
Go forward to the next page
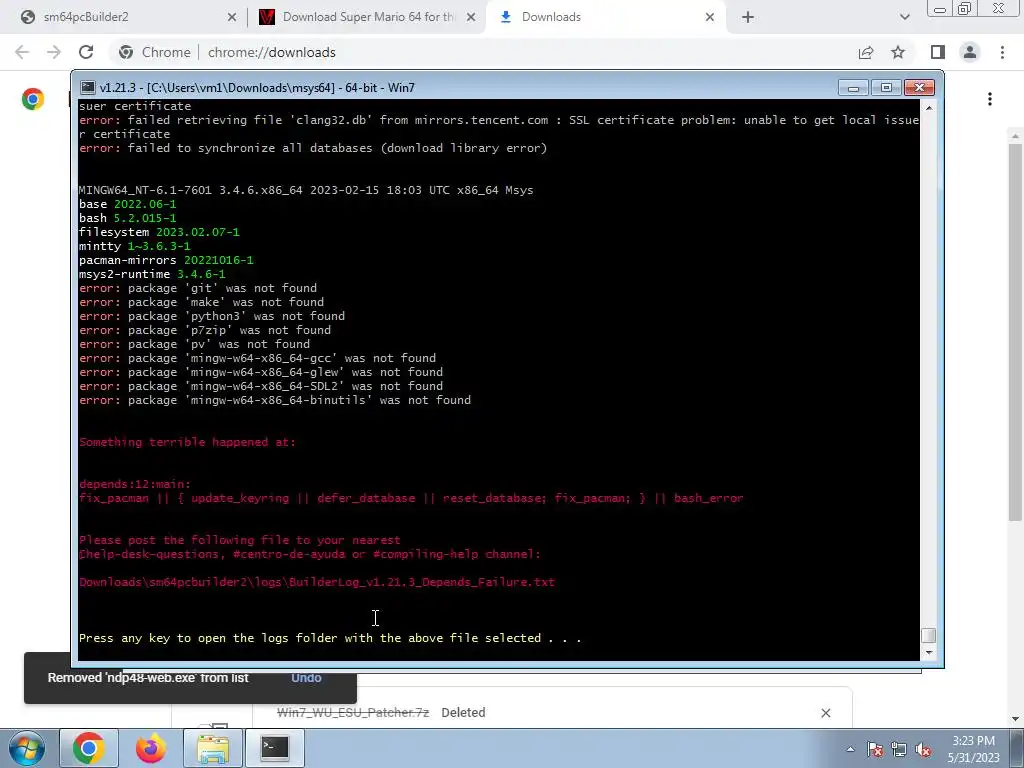point(54,52)
